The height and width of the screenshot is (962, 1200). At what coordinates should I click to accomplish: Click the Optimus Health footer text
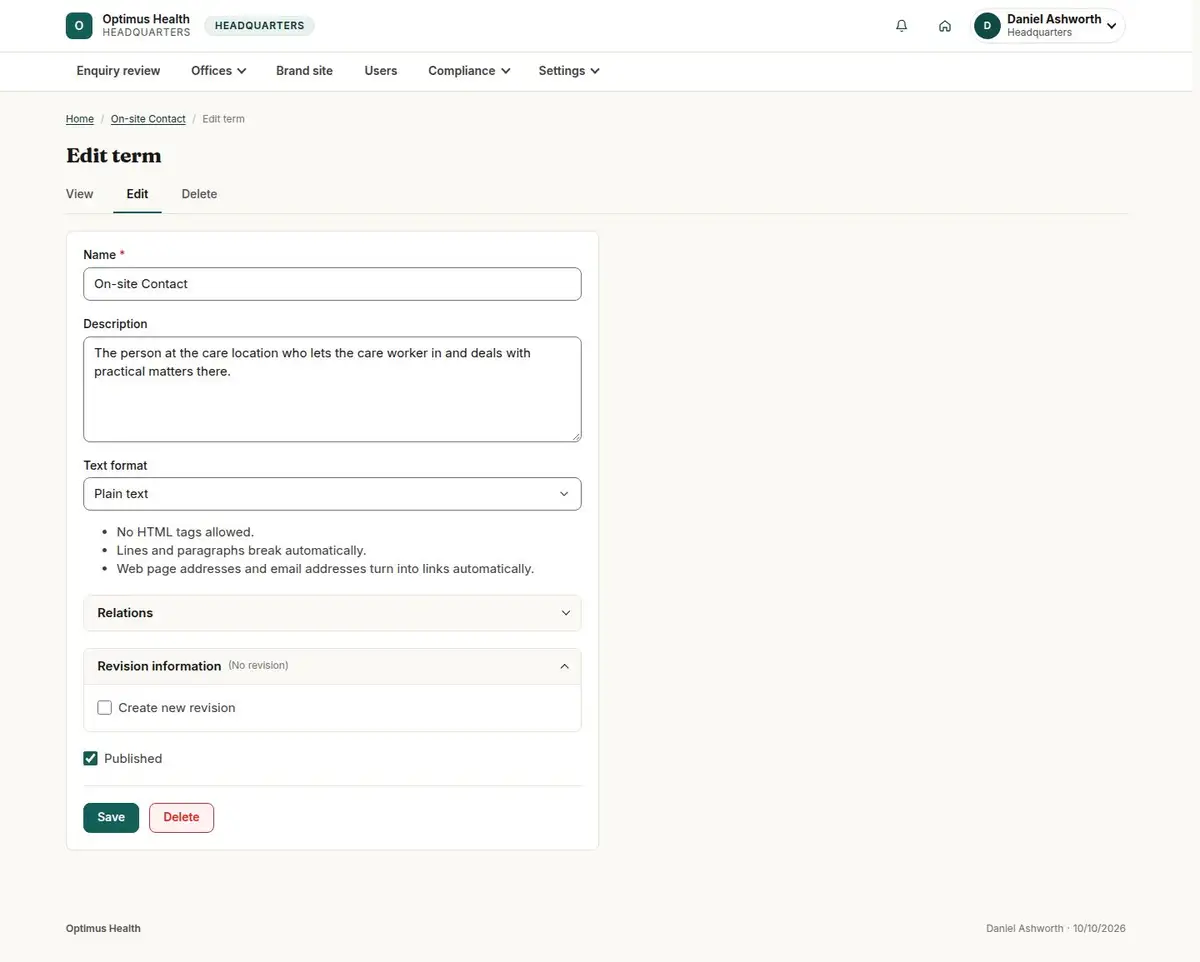(x=103, y=929)
